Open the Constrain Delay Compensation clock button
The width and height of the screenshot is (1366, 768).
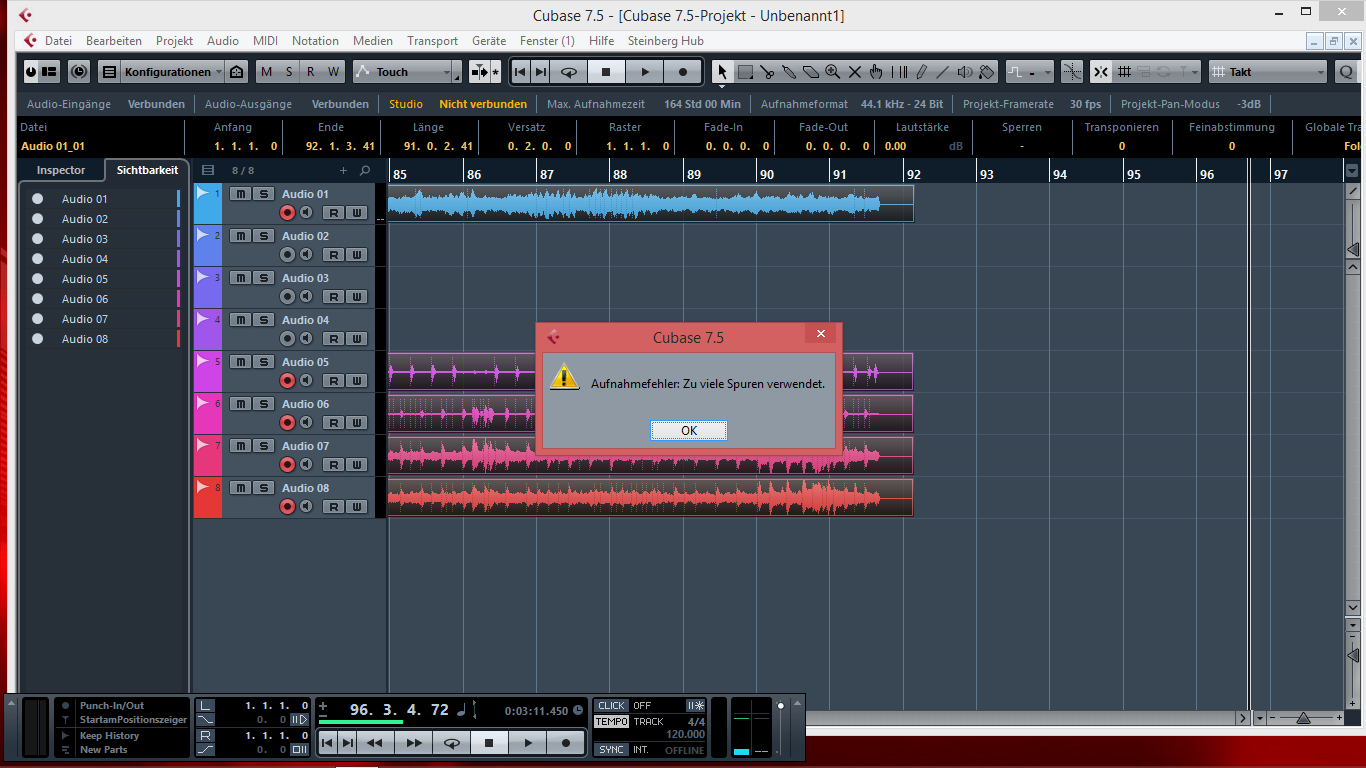click(79, 72)
